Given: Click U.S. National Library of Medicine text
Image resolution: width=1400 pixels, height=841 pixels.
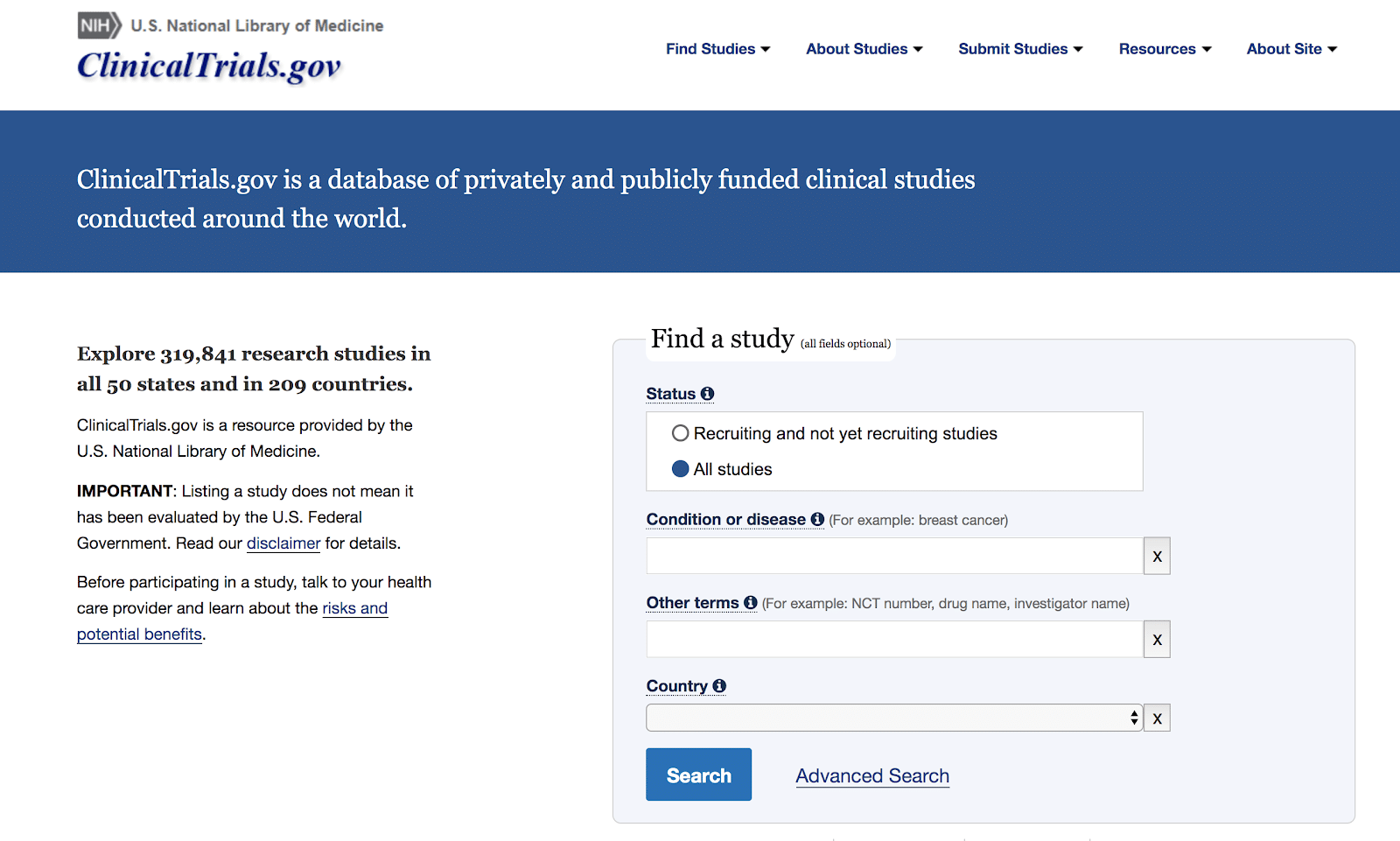Looking at the screenshot, I should [x=257, y=26].
